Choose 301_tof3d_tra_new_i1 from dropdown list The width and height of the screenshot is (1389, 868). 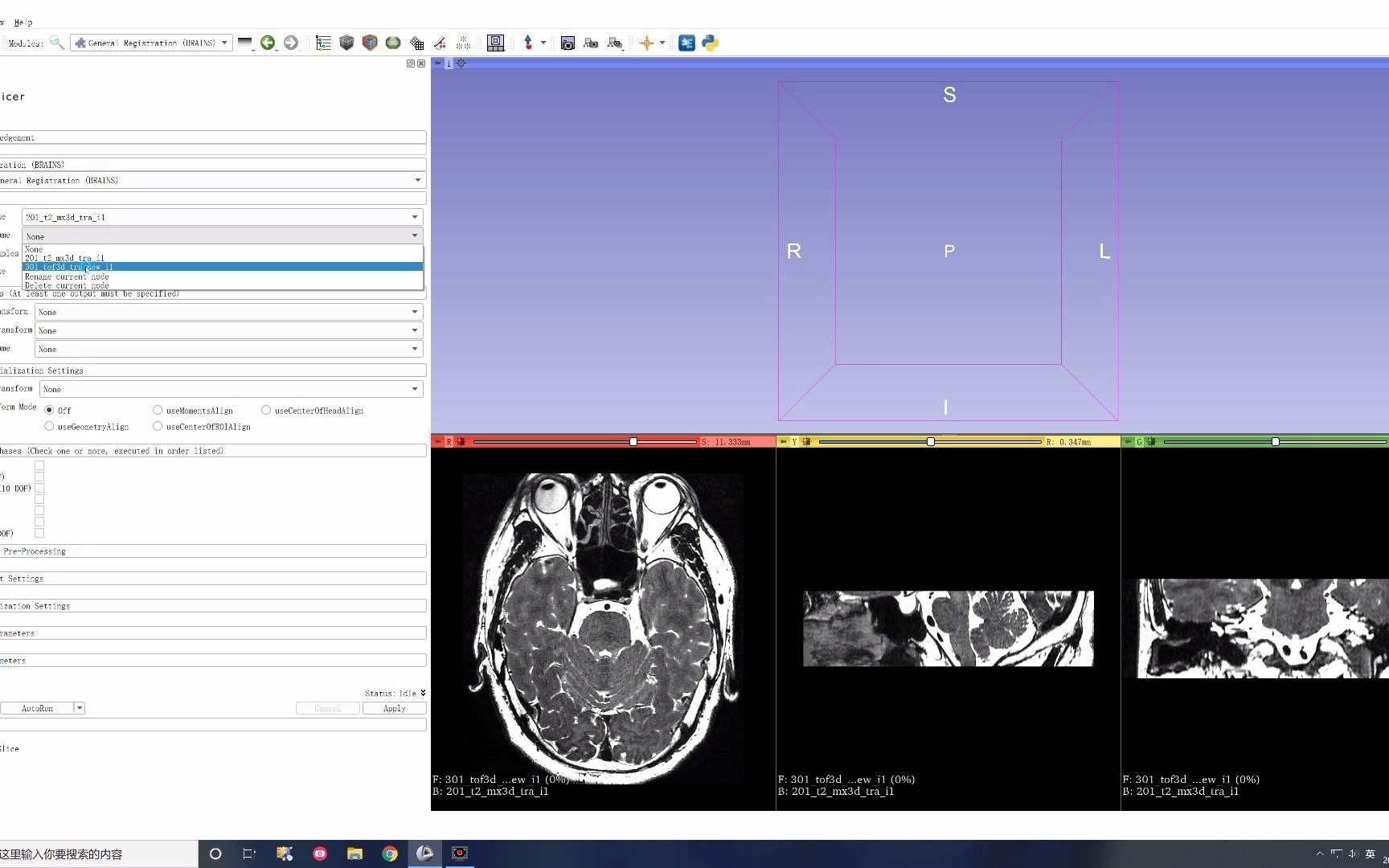tap(222, 267)
